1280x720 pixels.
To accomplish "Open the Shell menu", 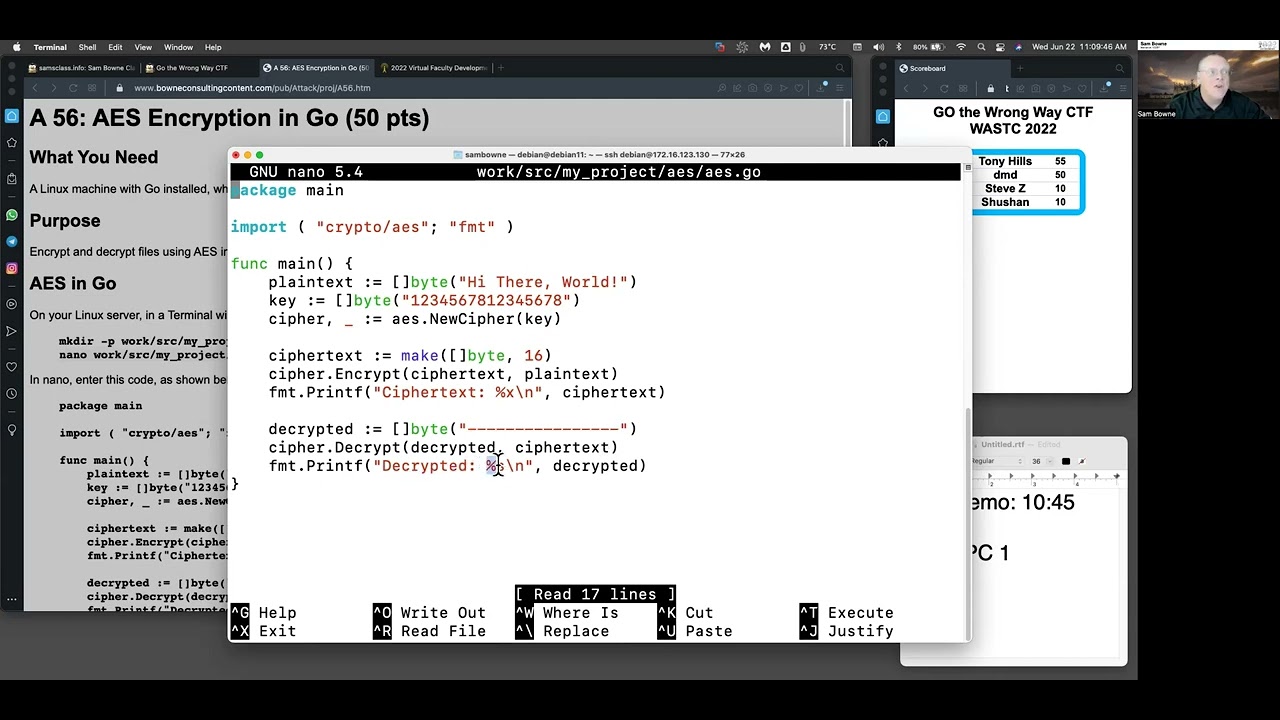I will click(x=87, y=47).
